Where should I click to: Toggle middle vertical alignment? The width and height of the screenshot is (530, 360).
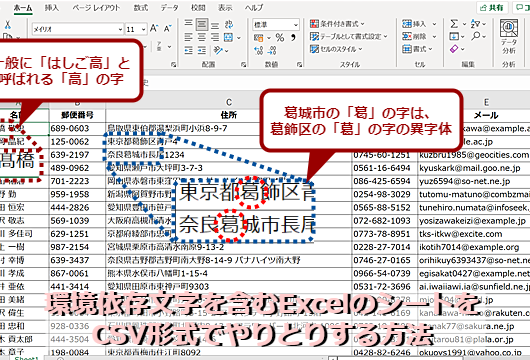(202, 24)
